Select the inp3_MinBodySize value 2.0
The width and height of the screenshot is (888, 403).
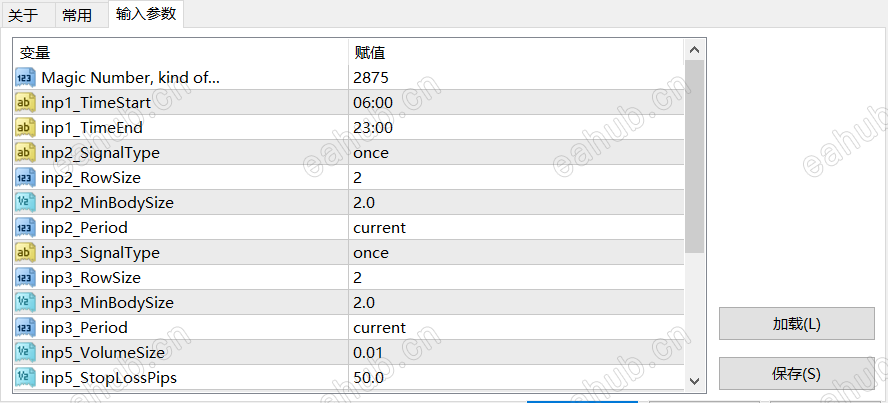(x=364, y=303)
